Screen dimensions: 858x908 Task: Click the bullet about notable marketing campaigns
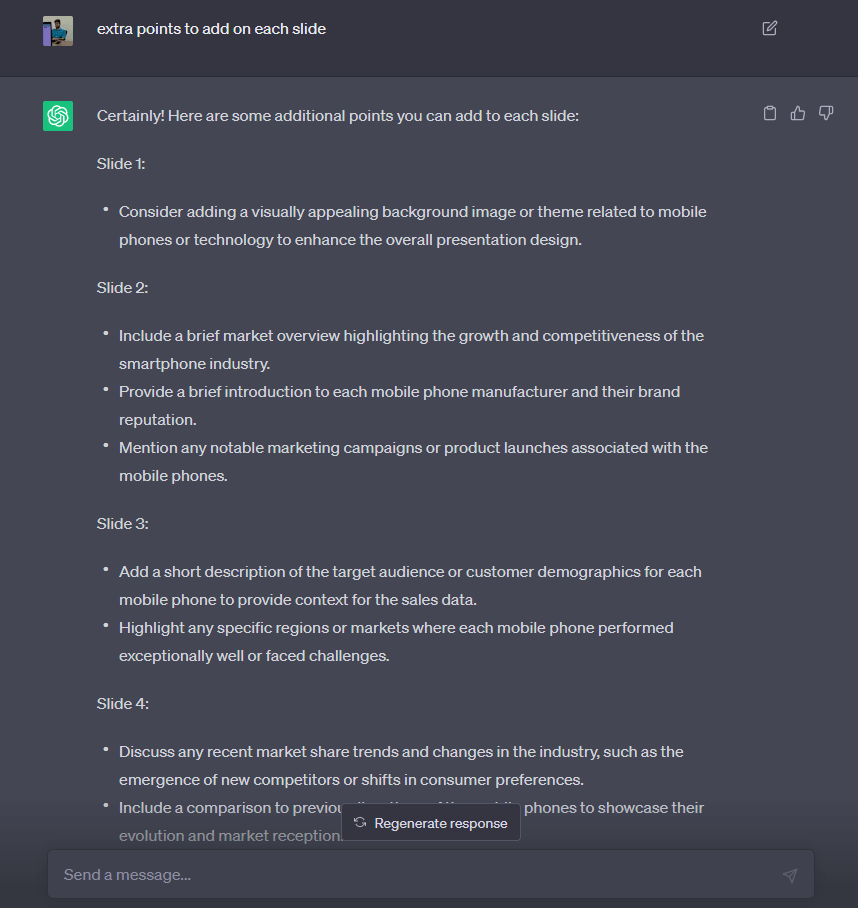tap(413, 462)
